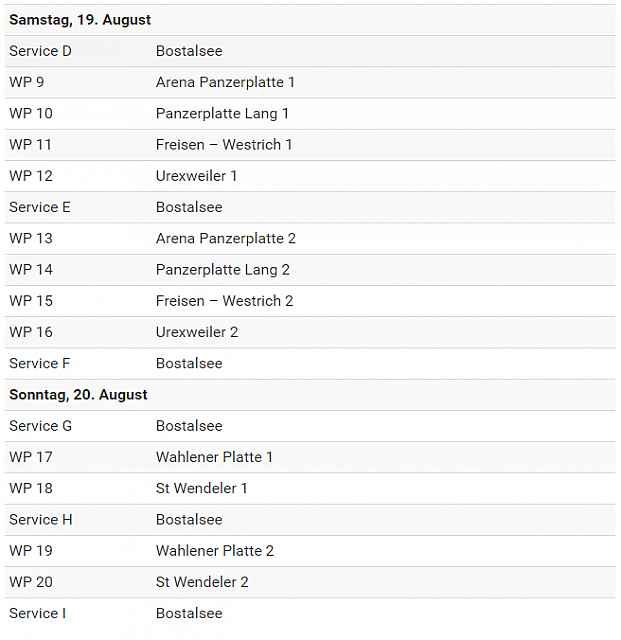Click Bostalsee in the Service G row

[x=189, y=426]
